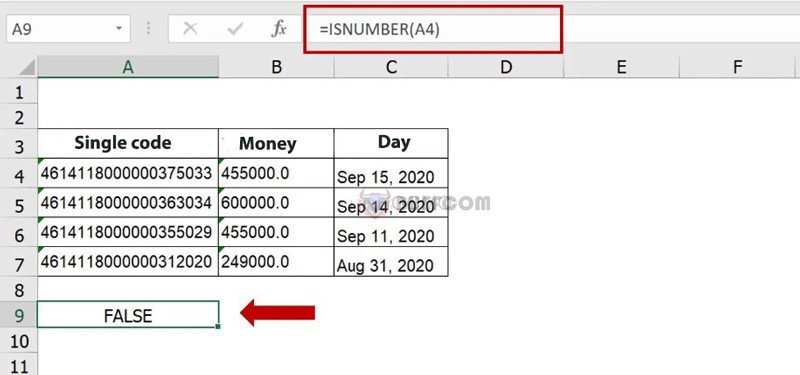Select the Sep 11, 2020 date cell
Viewport: 800px width, 375px height.
click(391, 232)
